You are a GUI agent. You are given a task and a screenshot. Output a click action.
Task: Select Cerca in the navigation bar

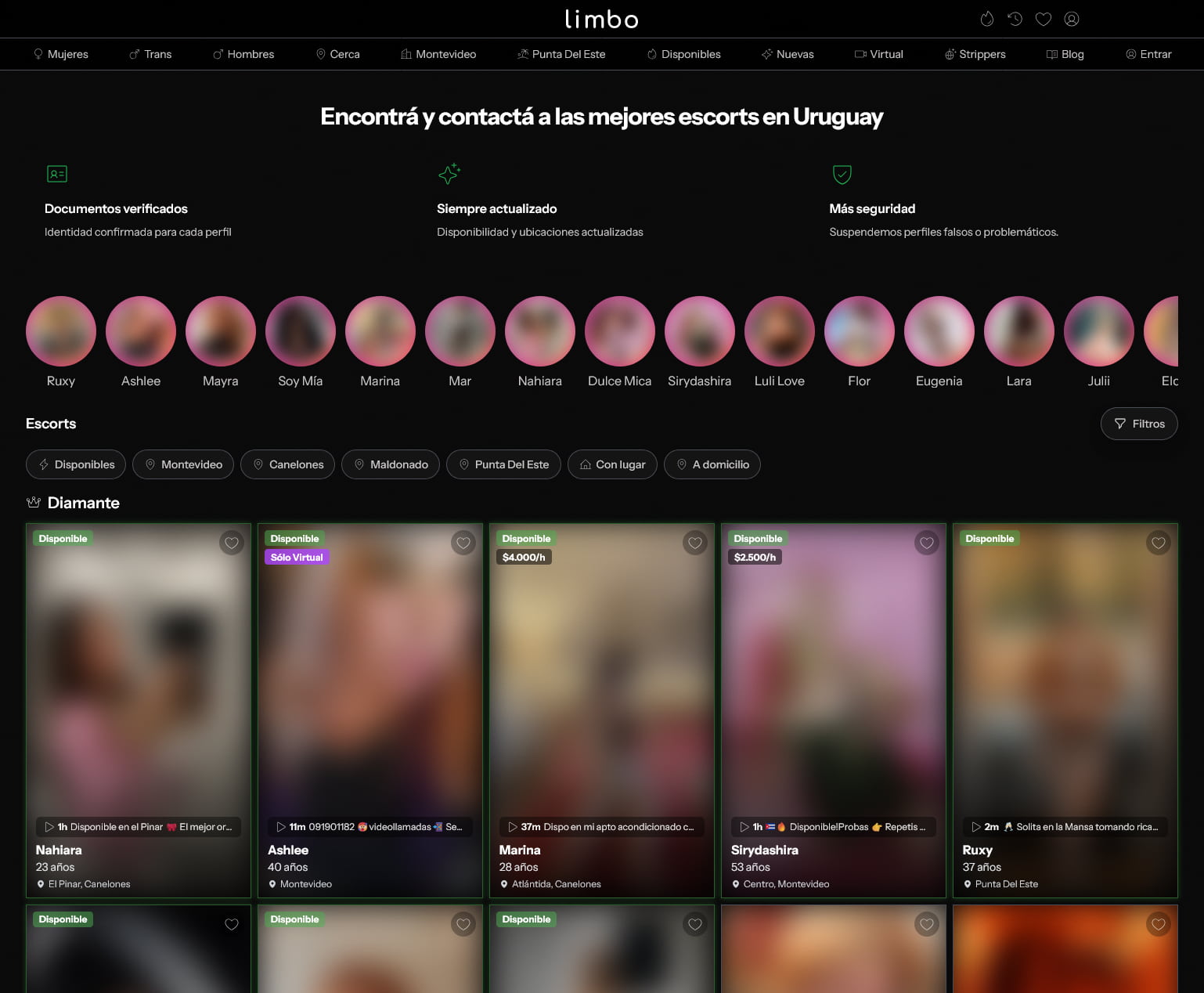pos(337,54)
